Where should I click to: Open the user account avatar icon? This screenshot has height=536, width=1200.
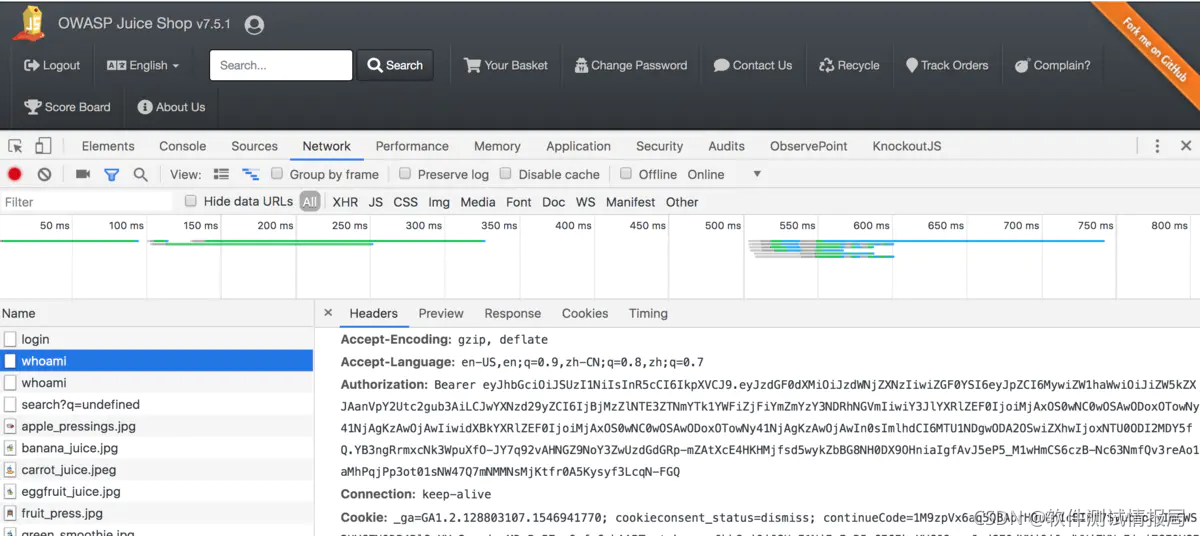coord(254,25)
